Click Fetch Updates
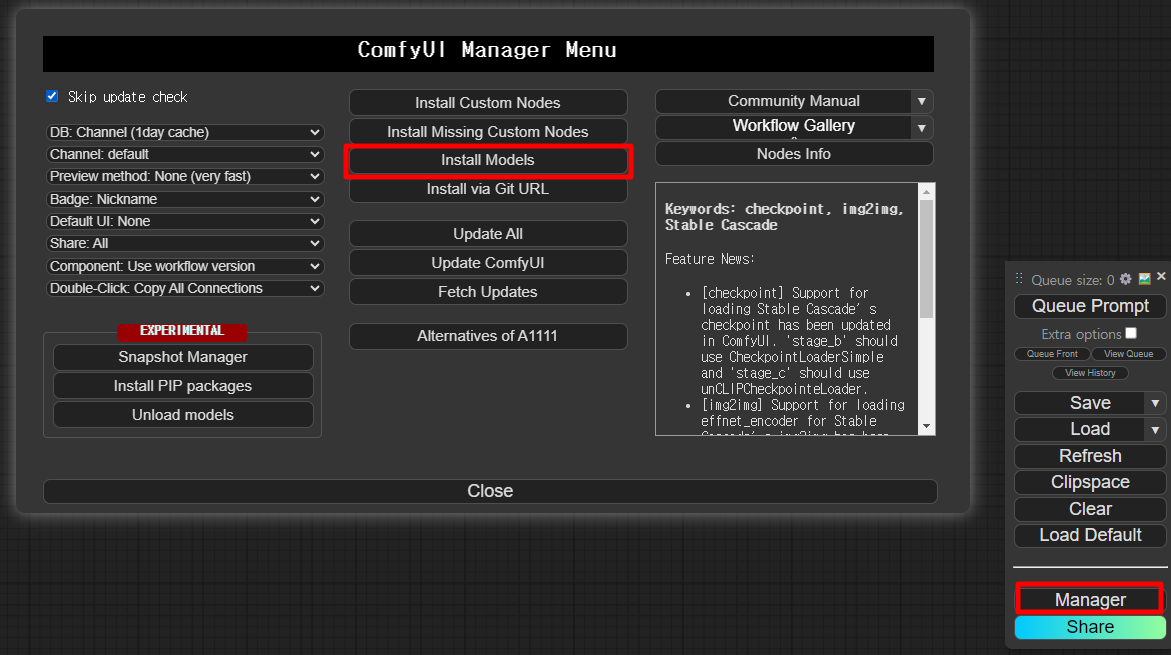Image resolution: width=1171 pixels, height=655 pixels. pyautogui.click(x=488, y=292)
